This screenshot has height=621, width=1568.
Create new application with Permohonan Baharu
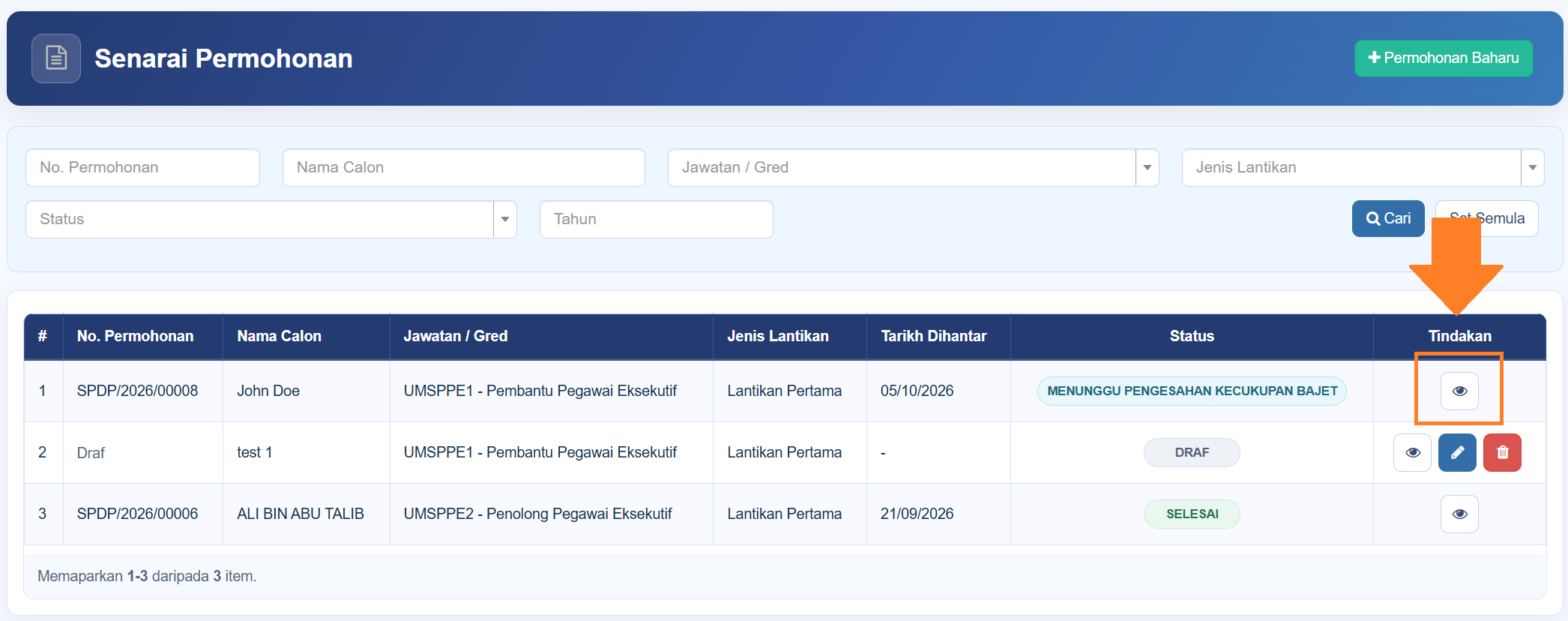pos(1444,58)
